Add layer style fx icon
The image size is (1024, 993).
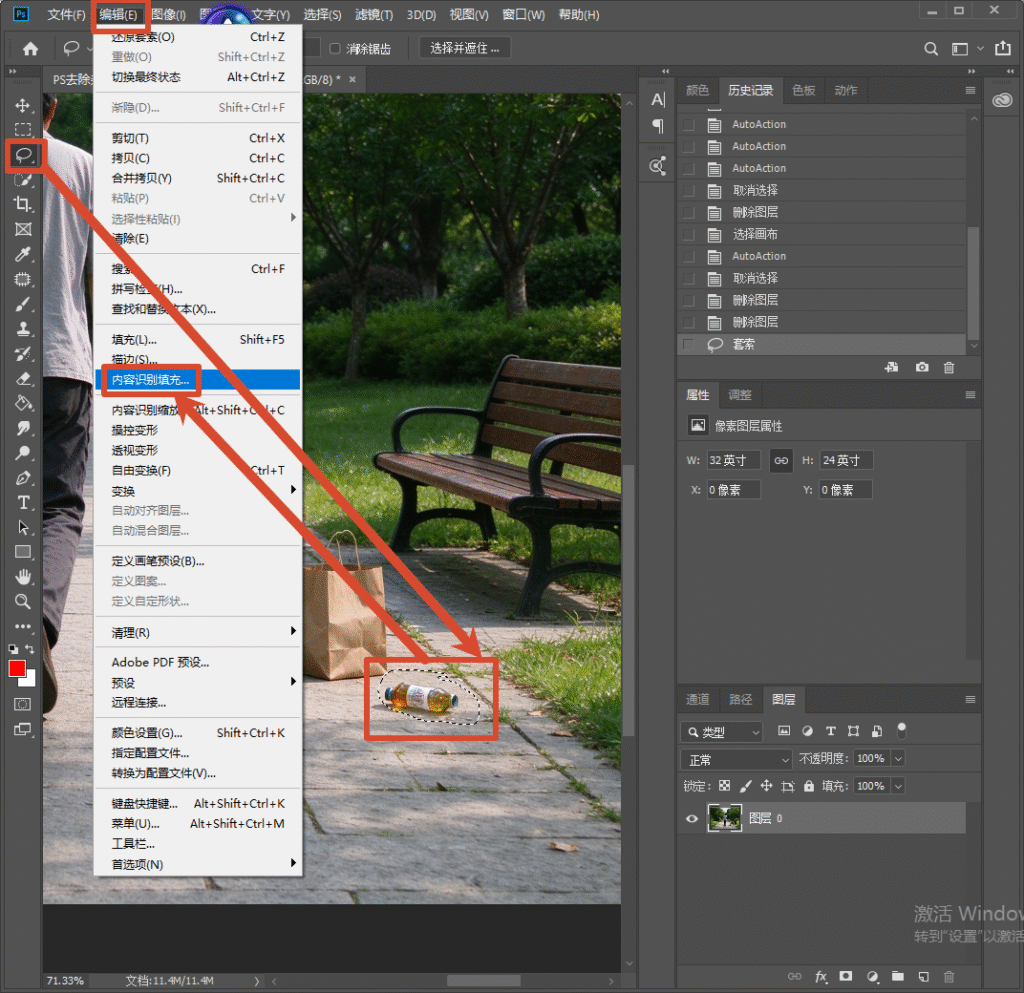point(821,977)
